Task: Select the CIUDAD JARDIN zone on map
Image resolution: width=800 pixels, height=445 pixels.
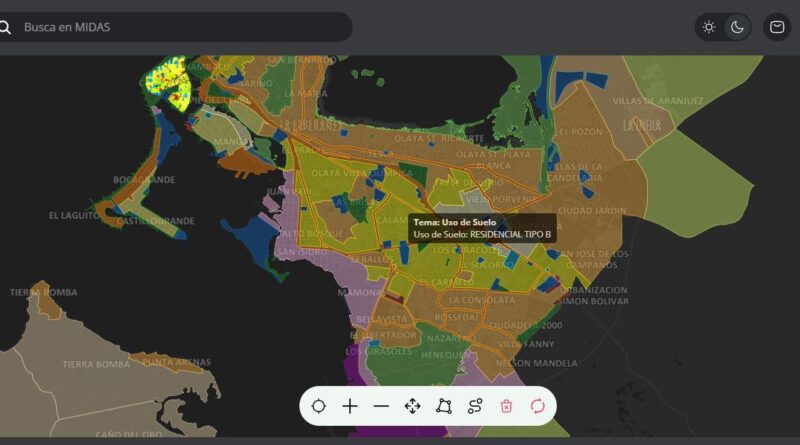Action: pos(590,211)
